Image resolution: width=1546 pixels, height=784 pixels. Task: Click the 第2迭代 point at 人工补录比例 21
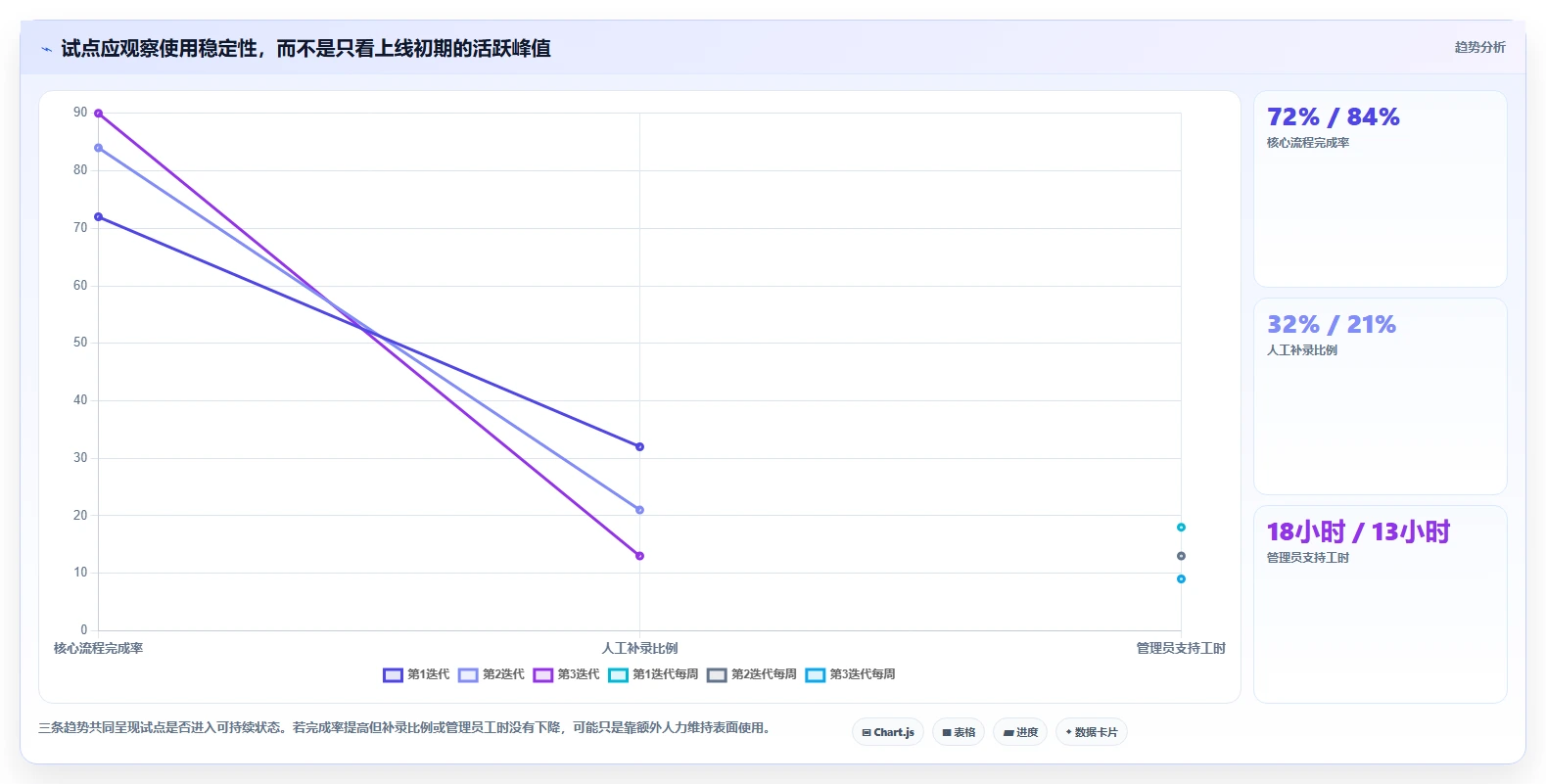click(x=639, y=510)
